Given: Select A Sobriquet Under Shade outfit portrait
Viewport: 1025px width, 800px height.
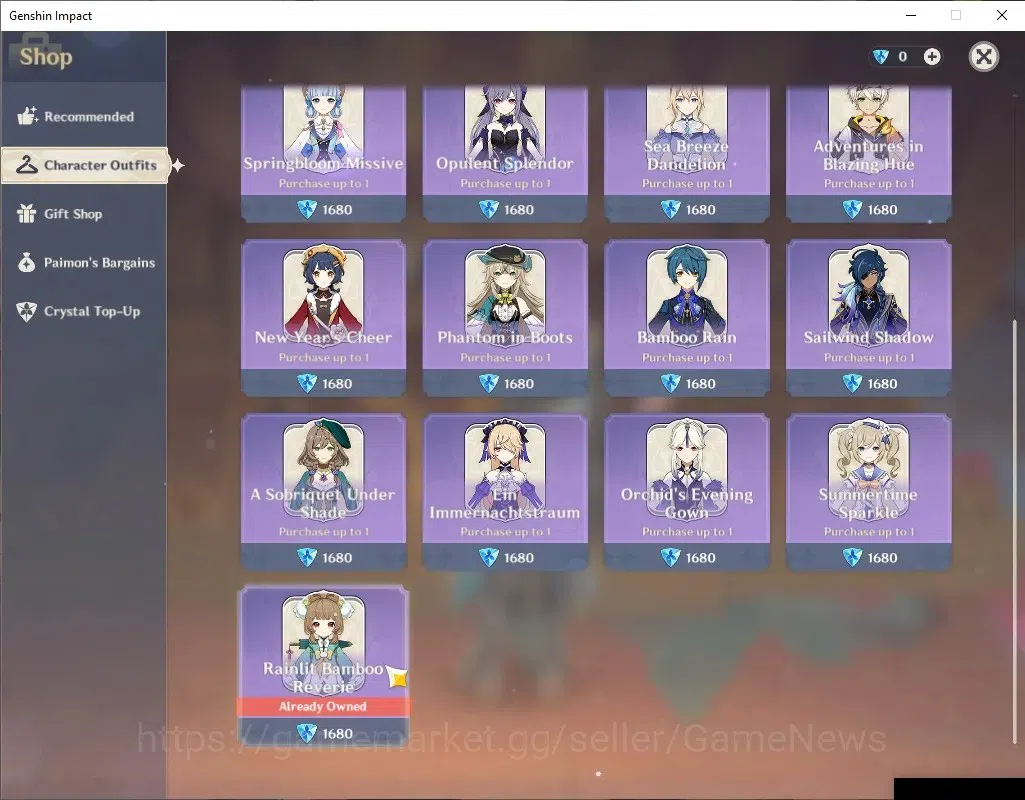Looking at the screenshot, I should tap(324, 469).
